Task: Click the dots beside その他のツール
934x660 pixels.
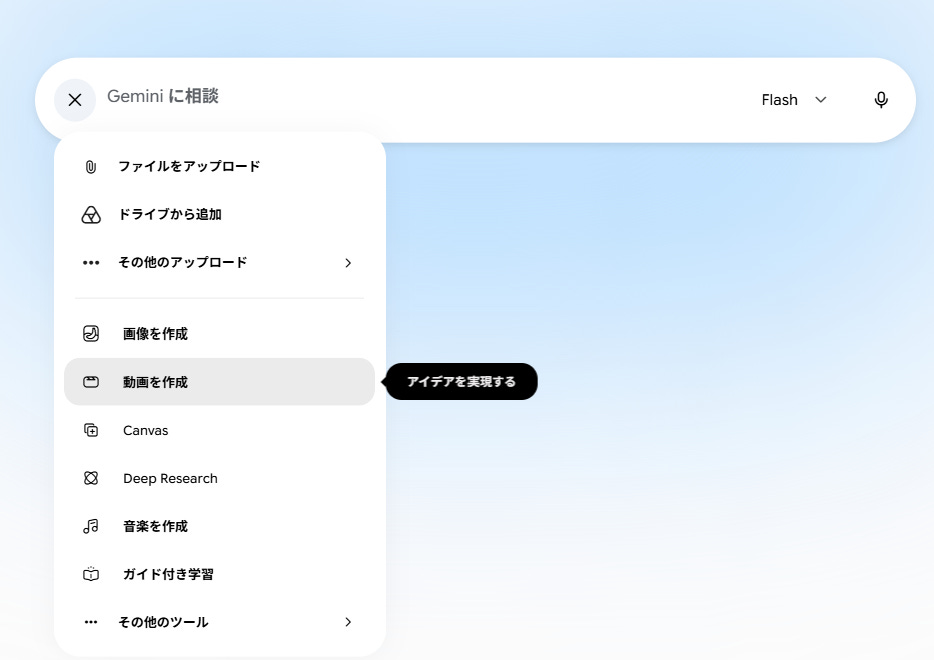Action: tap(91, 622)
